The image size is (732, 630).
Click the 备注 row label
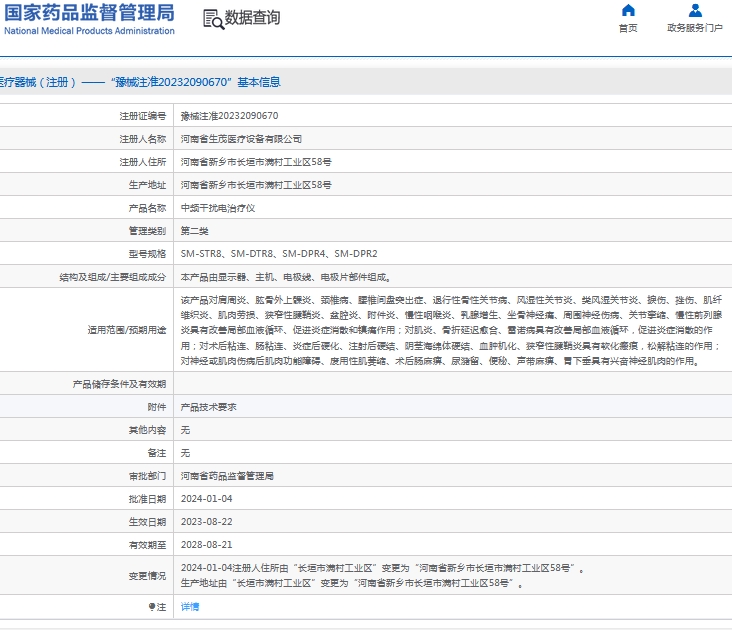[x=156, y=453]
